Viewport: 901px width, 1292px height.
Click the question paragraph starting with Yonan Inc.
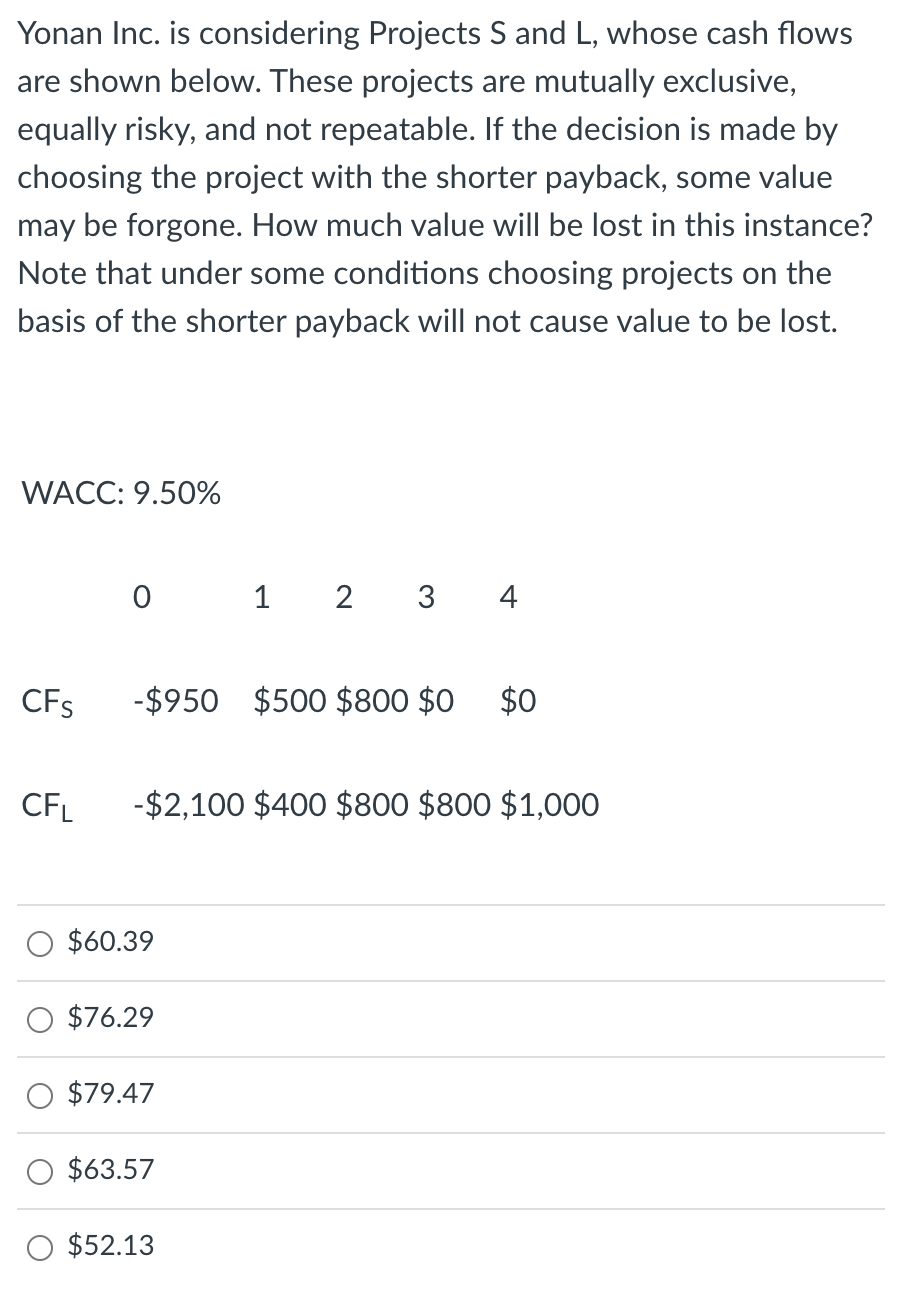point(445,178)
